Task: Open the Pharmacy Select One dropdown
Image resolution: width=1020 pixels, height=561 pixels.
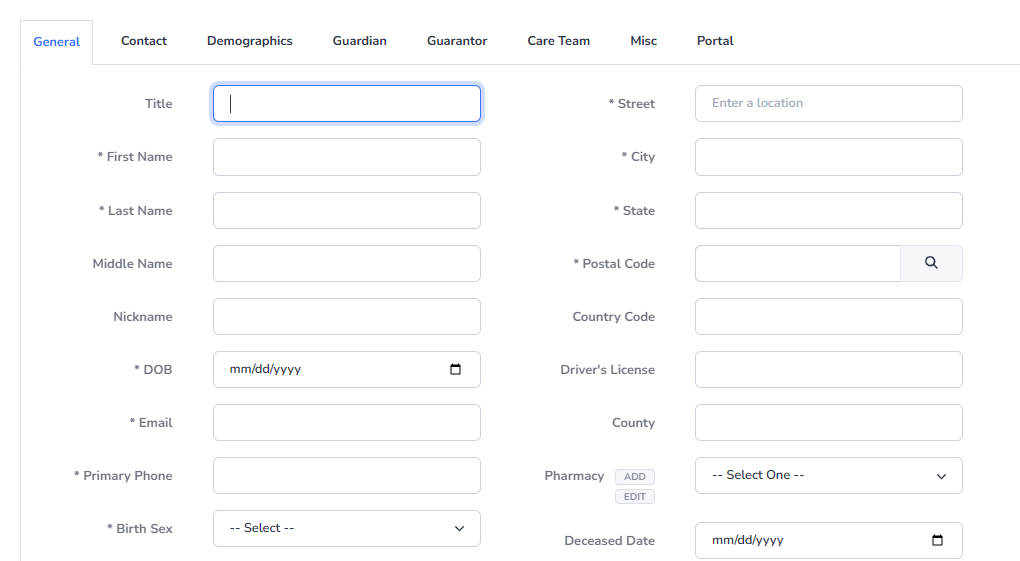Action: [x=828, y=475]
